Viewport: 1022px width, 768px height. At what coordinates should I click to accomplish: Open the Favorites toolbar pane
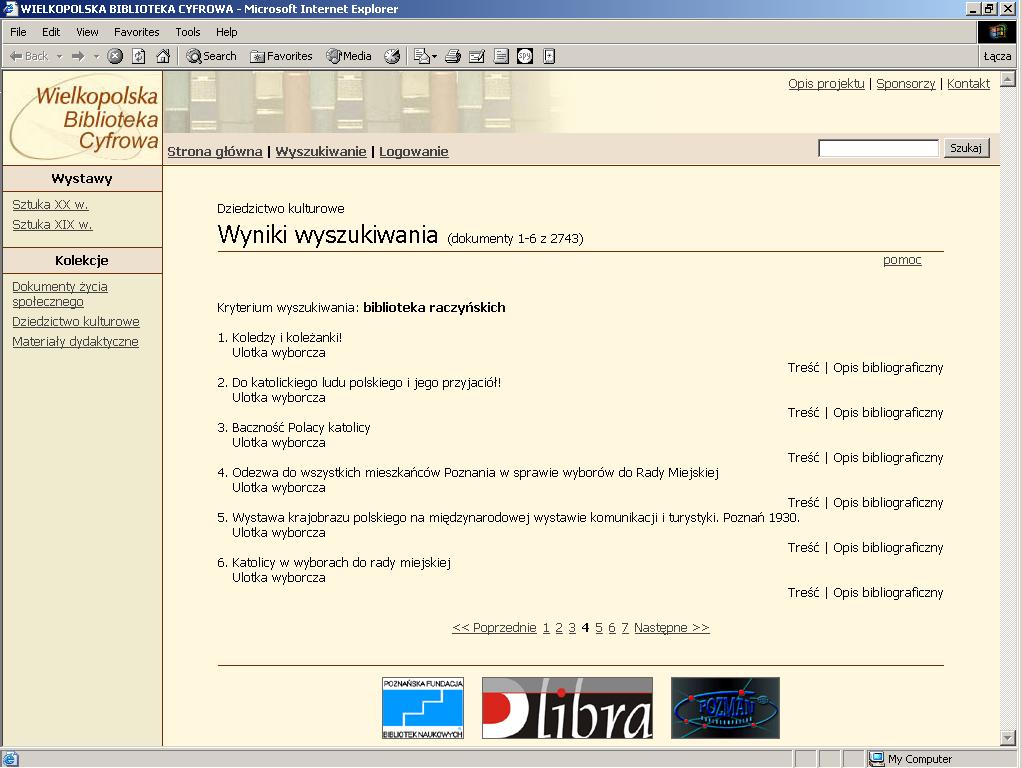coord(282,57)
